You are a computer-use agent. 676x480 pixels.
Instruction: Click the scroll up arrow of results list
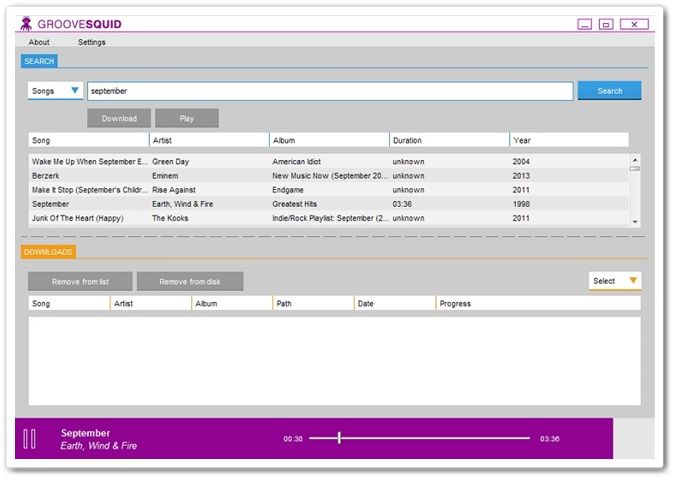tap(635, 160)
